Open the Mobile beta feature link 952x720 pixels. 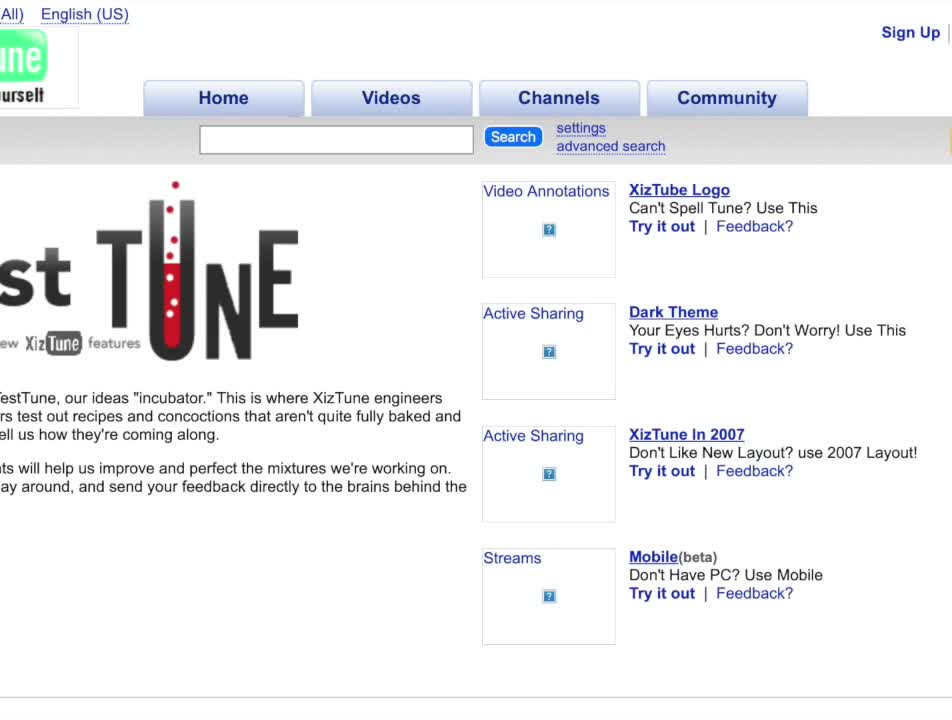654,557
